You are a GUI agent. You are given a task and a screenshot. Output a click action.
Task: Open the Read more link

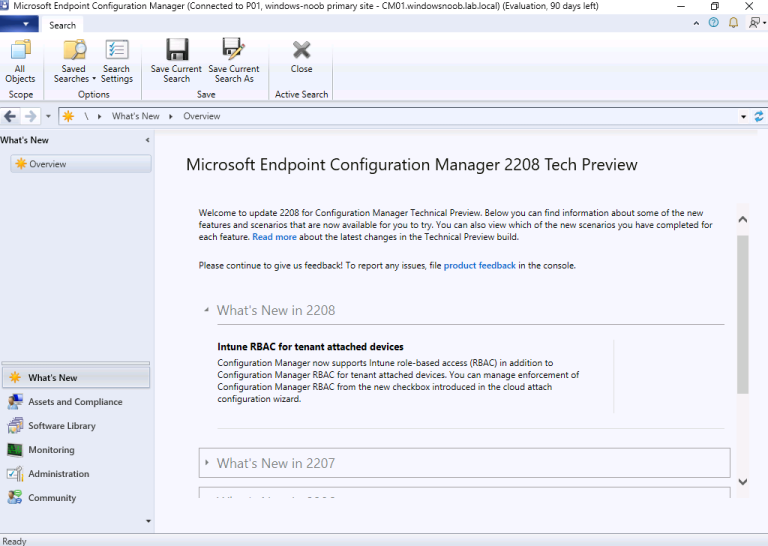pos(274,238)
